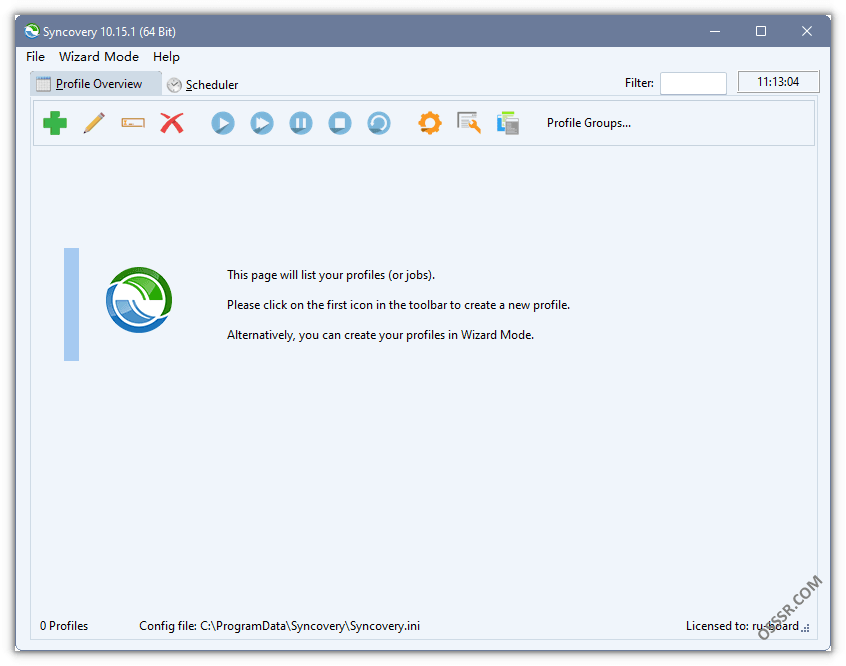Image resolution: width=846 pixels, height=666 pixels.
Task: Click the 'Licensed to: ru-board' status text
Action: point(742,626)
